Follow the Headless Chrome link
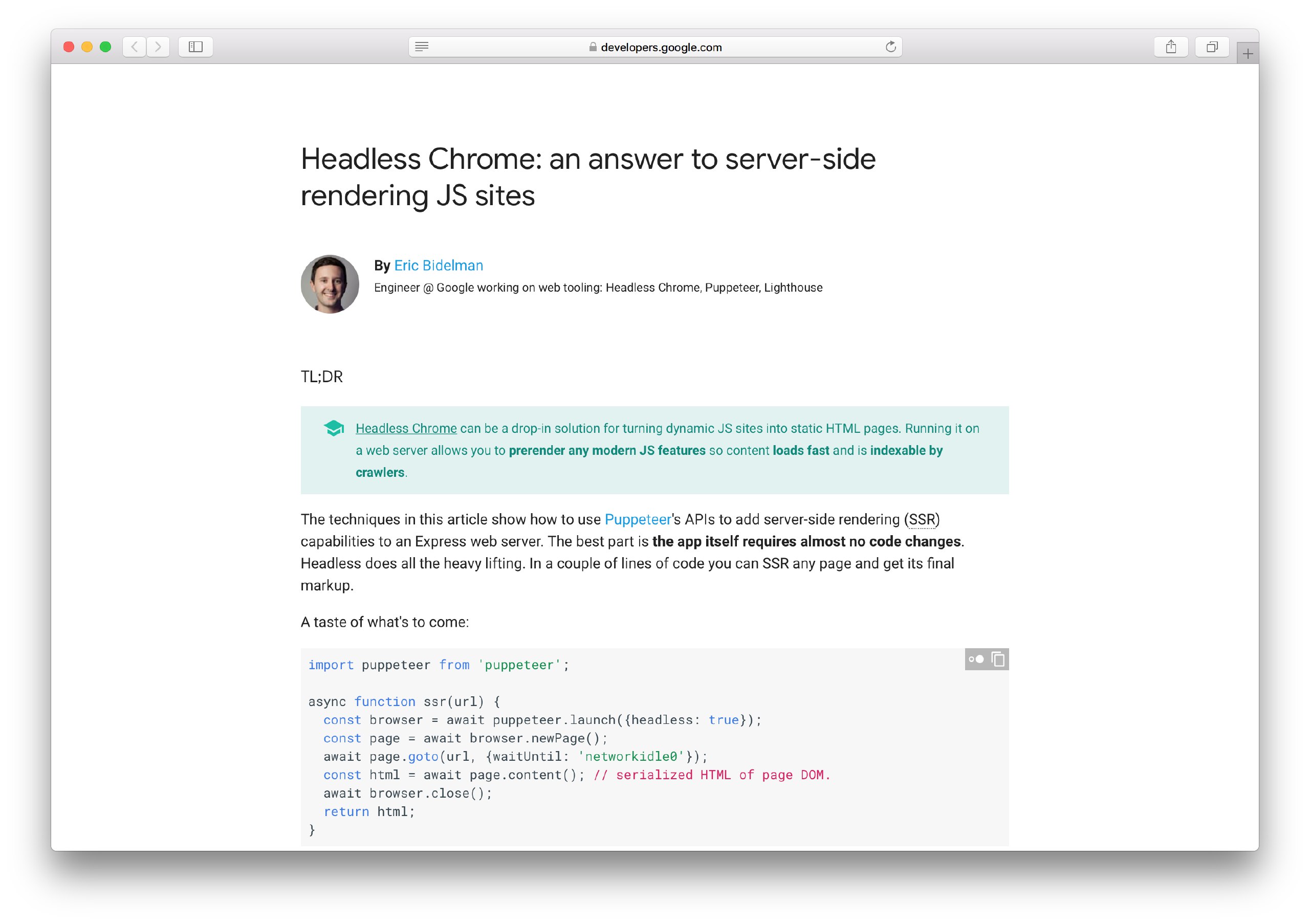This screenshot has height=924, width=1310. [406, 428]
